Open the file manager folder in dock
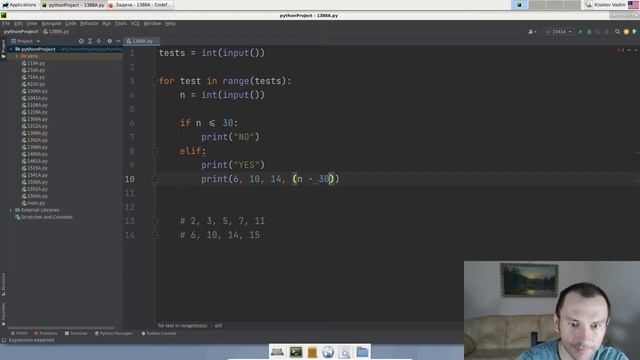Screen dimensions: 640x360 [362, 352]
